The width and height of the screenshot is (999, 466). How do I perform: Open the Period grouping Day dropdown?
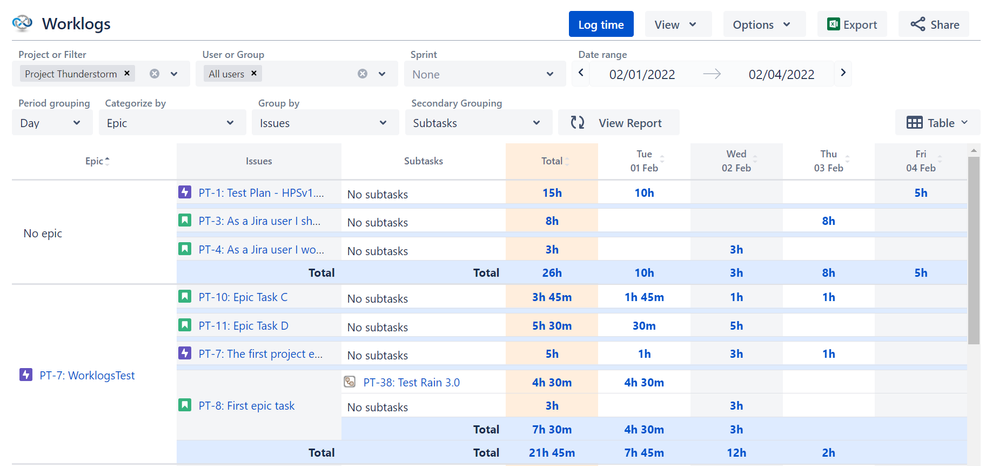[x=52, y=123]
